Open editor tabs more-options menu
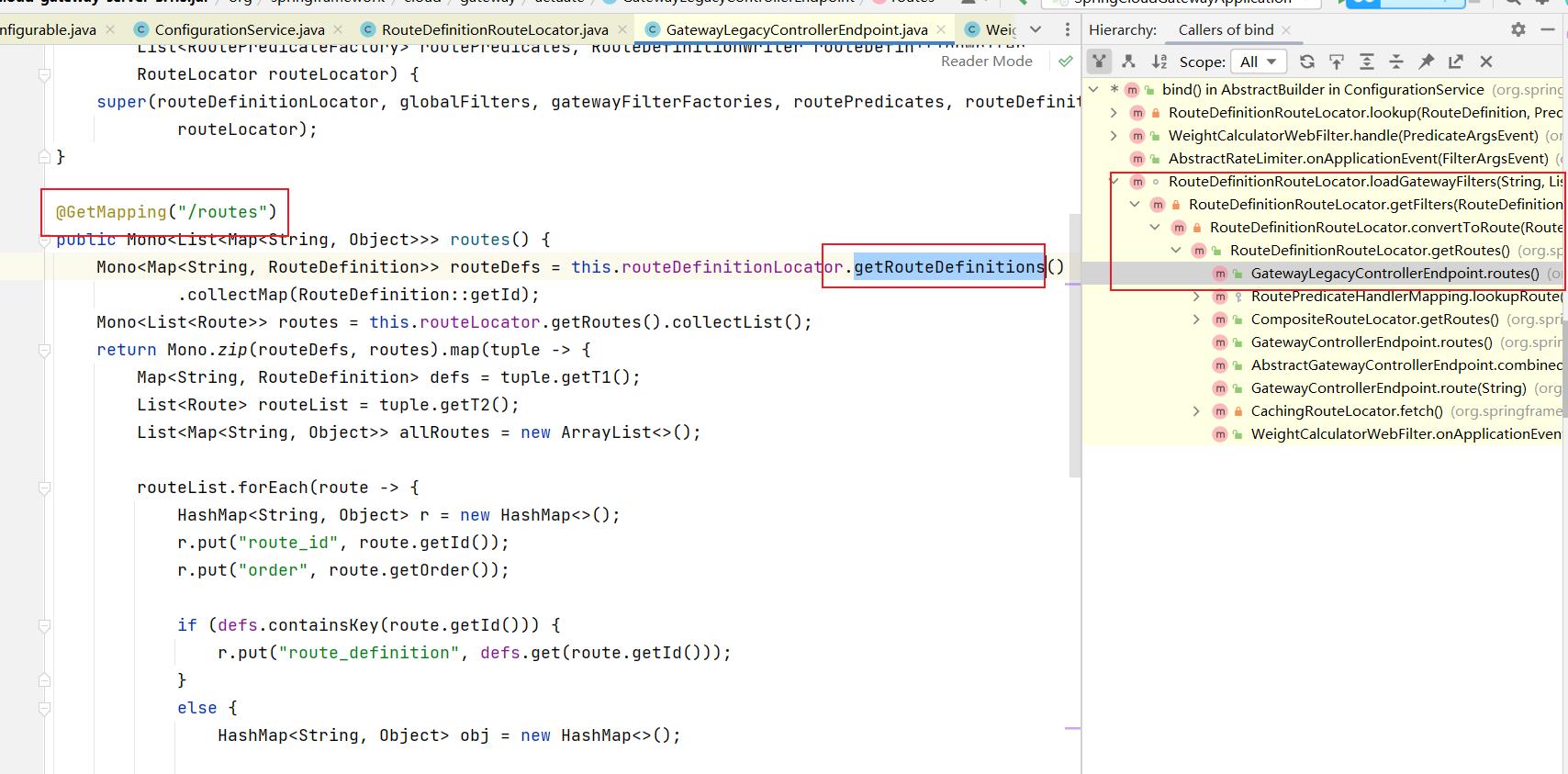Viewport: 1568px width, 774px height. 1067,29
